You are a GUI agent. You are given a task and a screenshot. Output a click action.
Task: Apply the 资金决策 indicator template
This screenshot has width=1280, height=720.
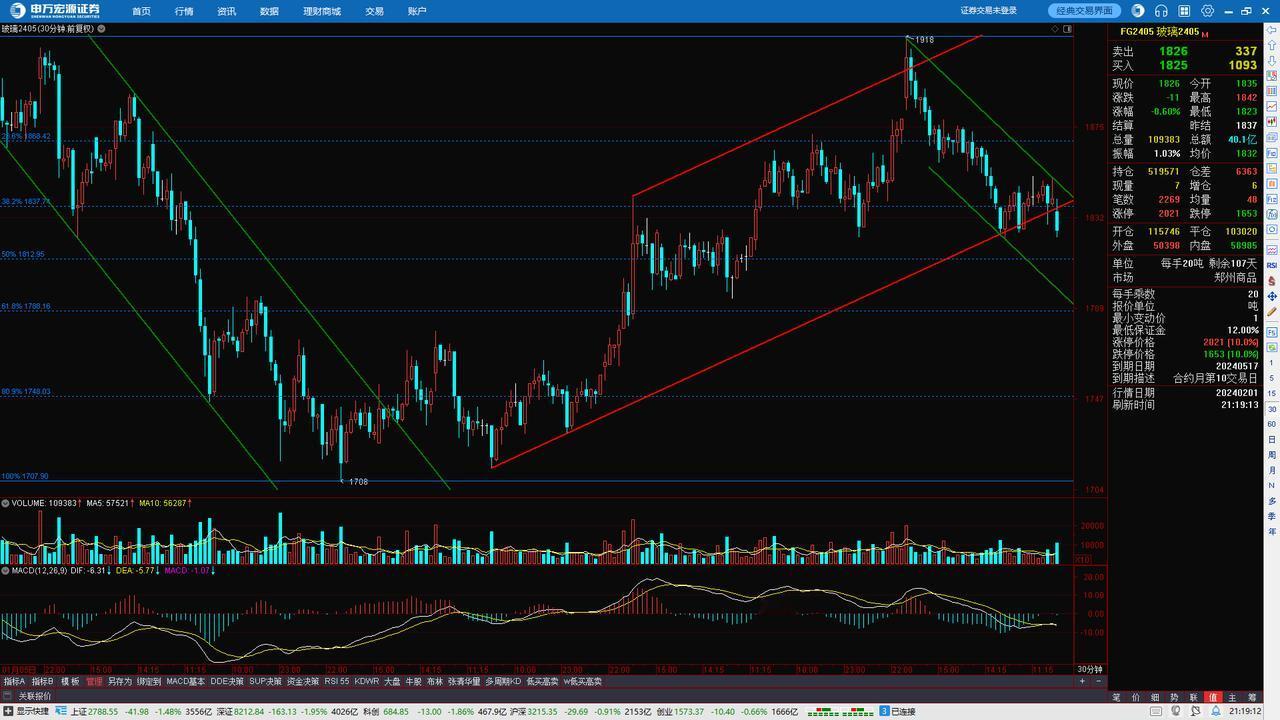tap(303, 681)
